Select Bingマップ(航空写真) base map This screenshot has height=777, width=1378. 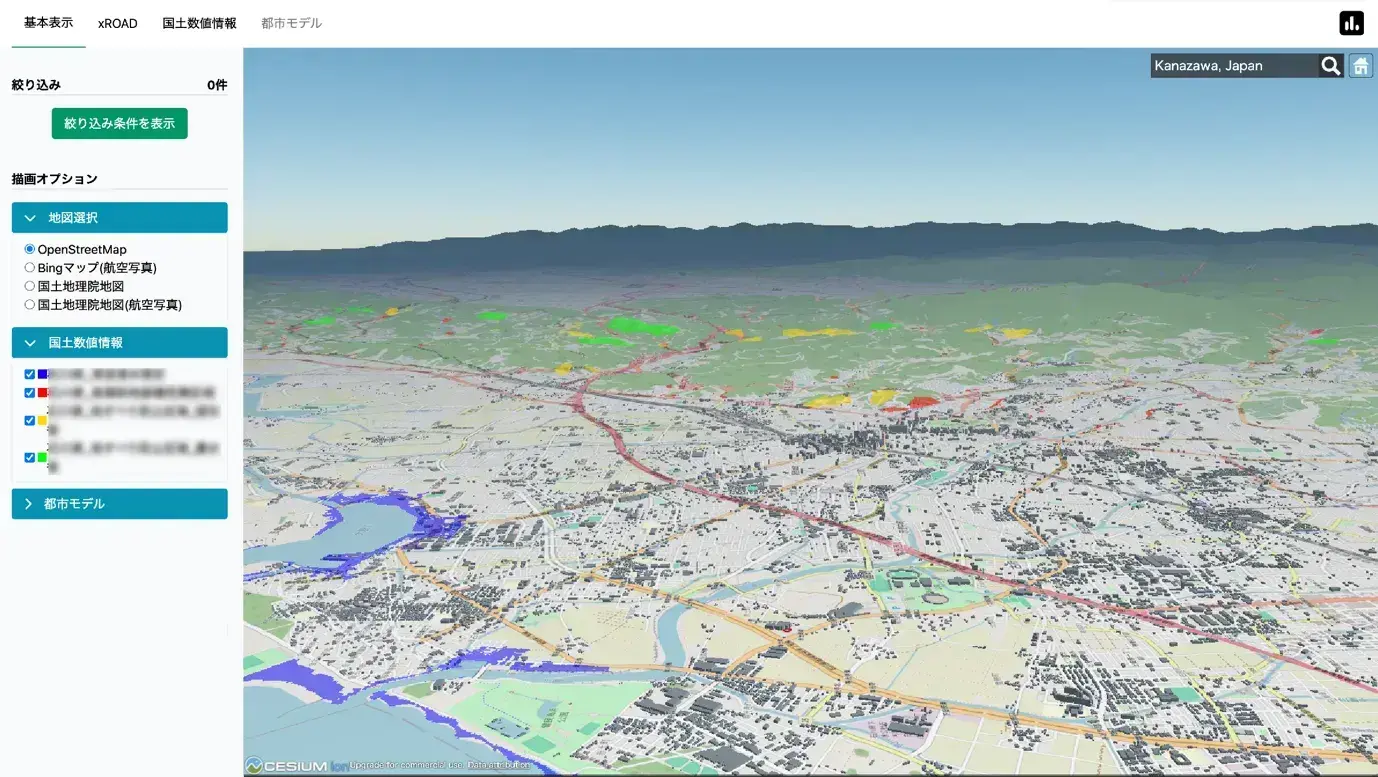tap(30, 267)
